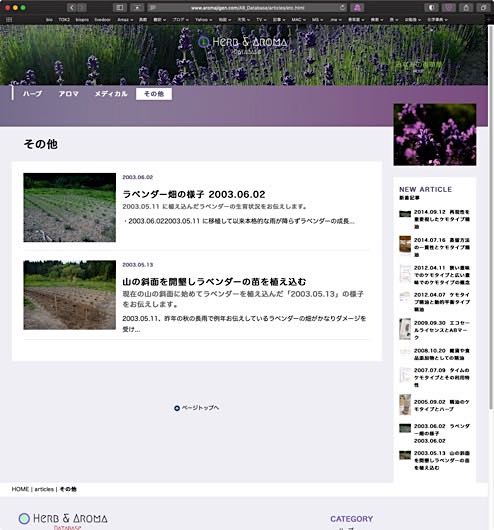Open the 2003.06.02 sidebar article link
The image size is (494, 530).
pyautogui.click(x=442, y=434)
